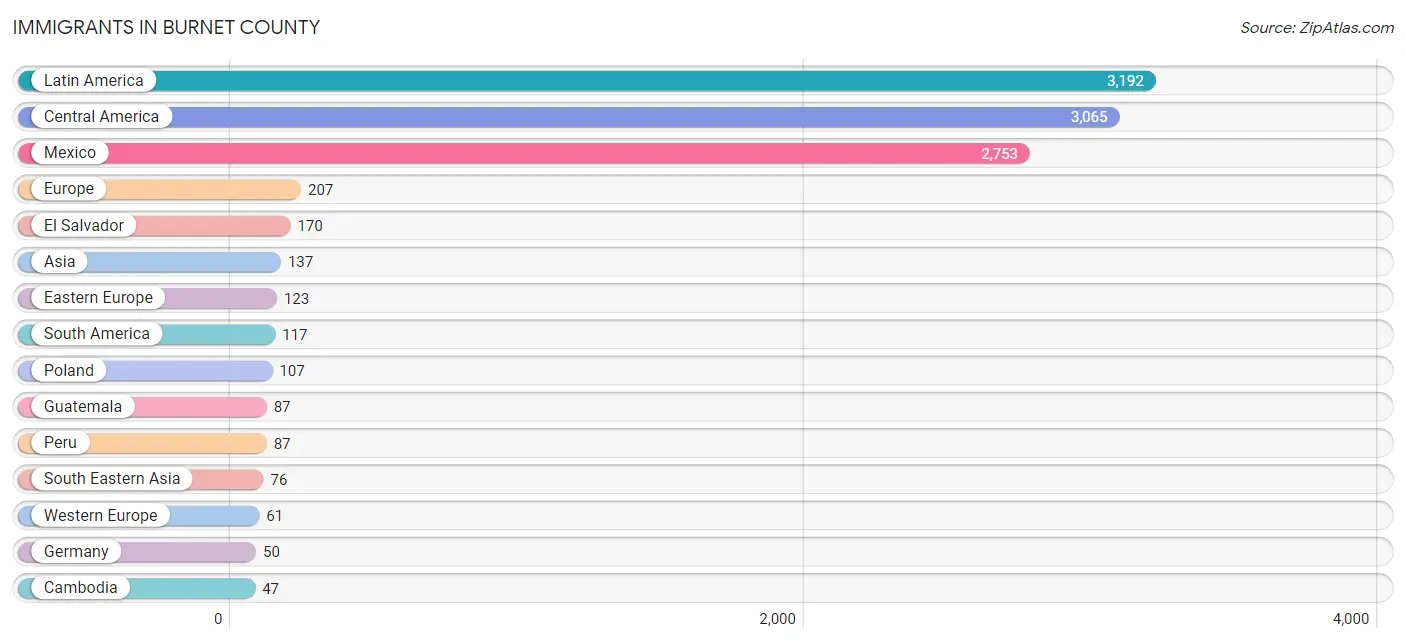
Task: Click the Source: ZipAtlas.com text
Action: point(1316,28)
